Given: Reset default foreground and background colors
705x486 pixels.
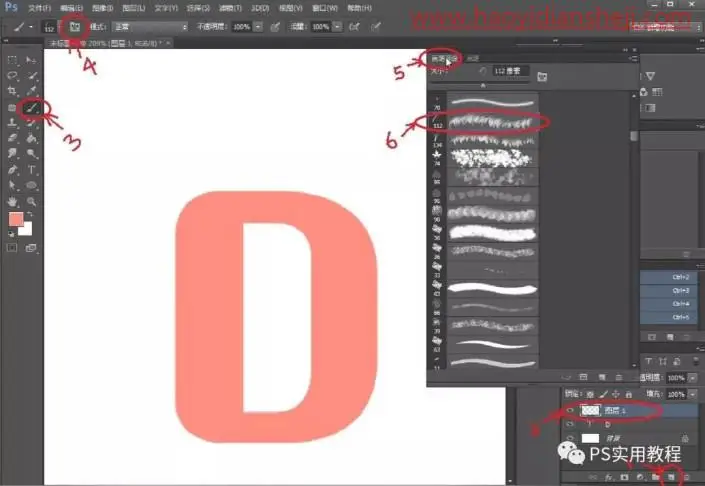Looking at the screenshot, I should [x=11, y=234].
